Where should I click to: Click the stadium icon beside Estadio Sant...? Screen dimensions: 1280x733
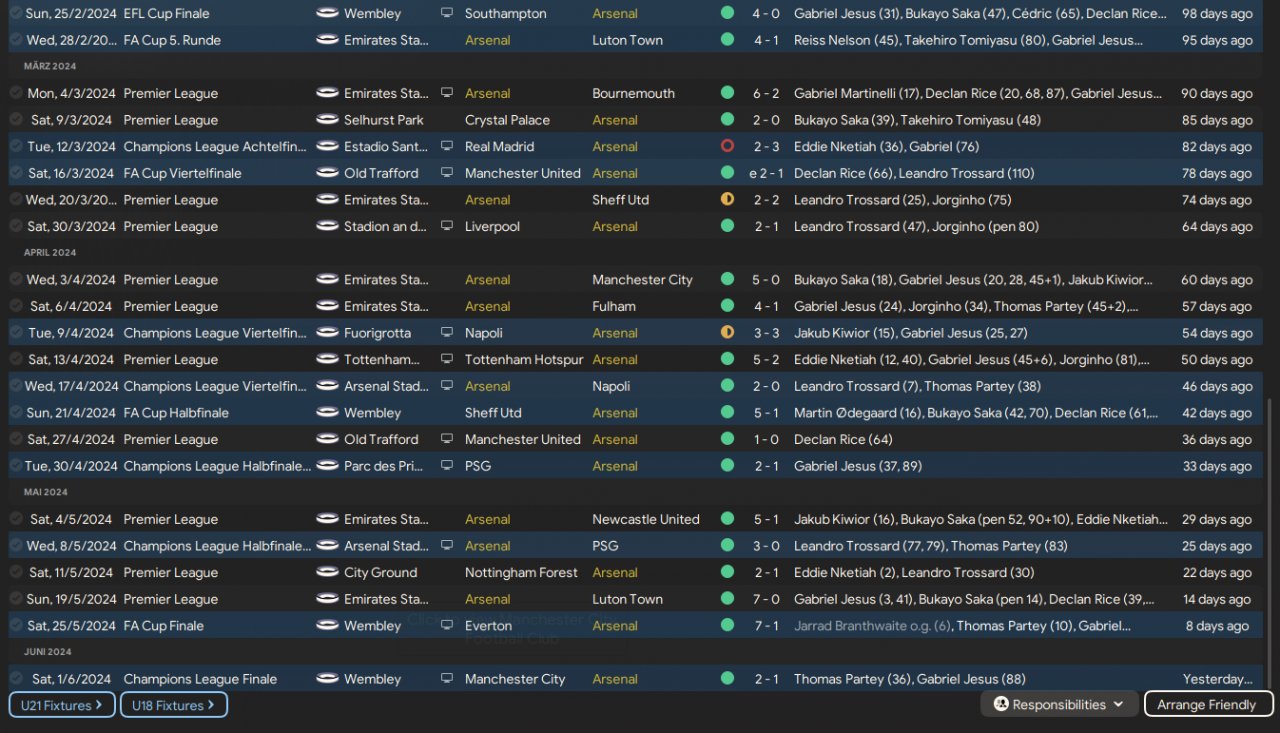pos(327,146)
